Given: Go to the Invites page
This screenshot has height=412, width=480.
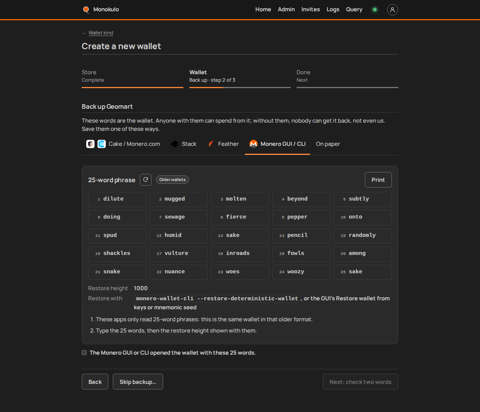Looking at the screenshot, I should 310,9.
